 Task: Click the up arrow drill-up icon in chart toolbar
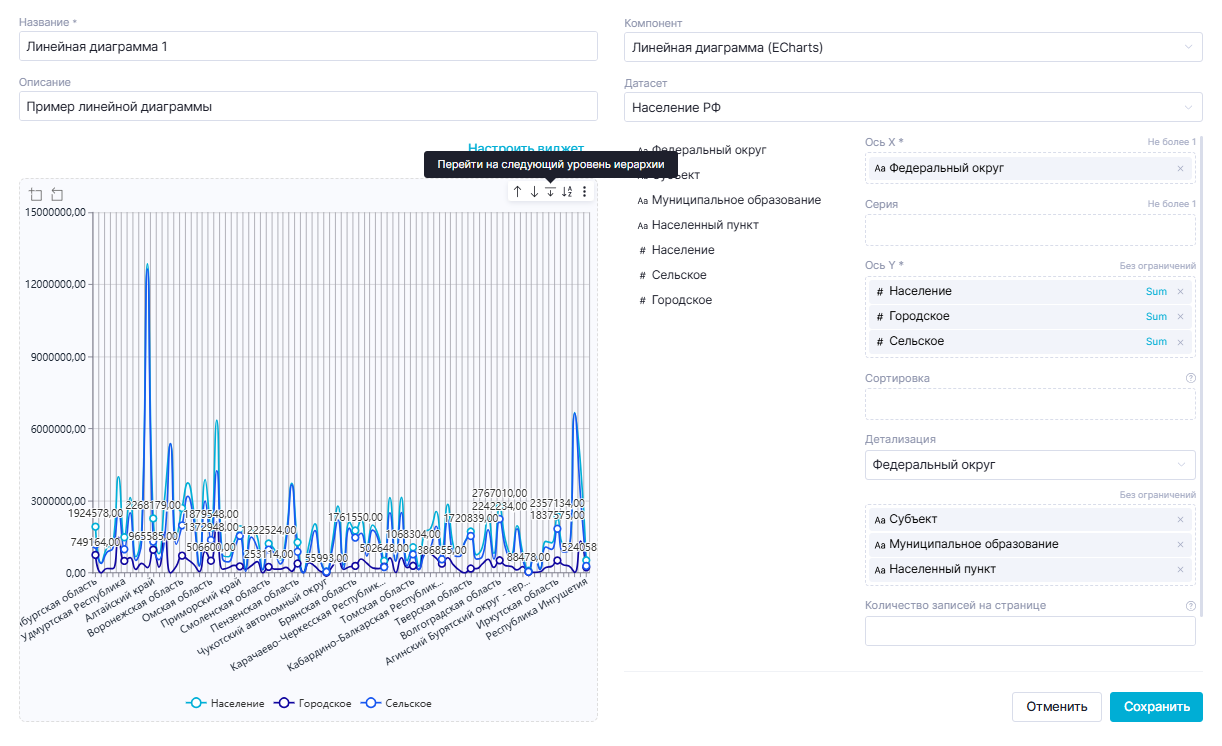pos(518,191)
